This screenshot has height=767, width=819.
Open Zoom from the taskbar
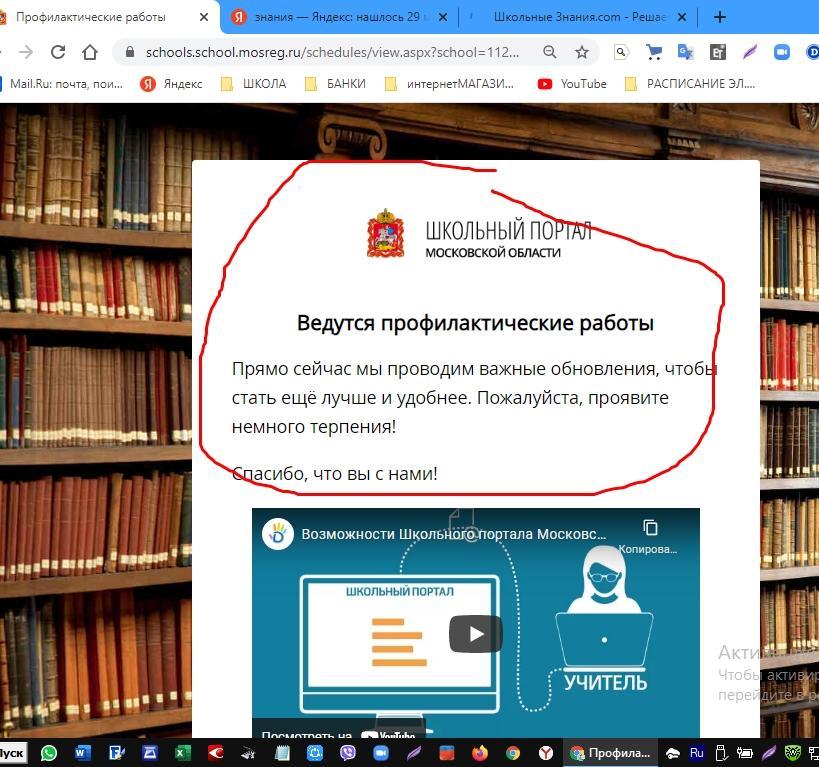coord(381,753)
